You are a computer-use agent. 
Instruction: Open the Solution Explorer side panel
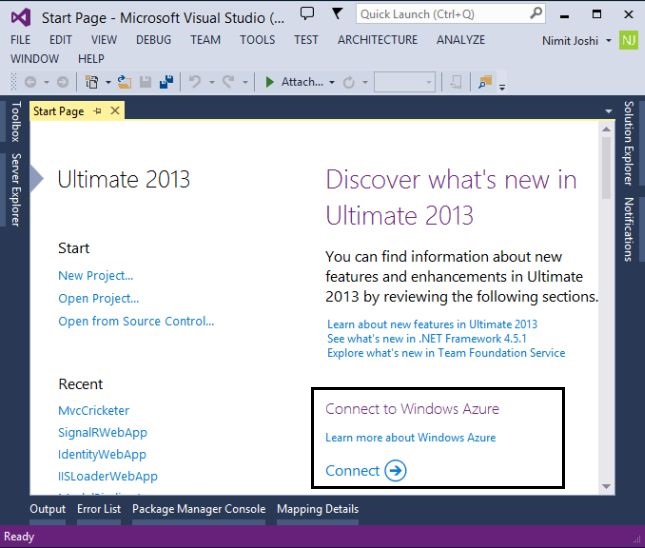click(x=629, y=143)
